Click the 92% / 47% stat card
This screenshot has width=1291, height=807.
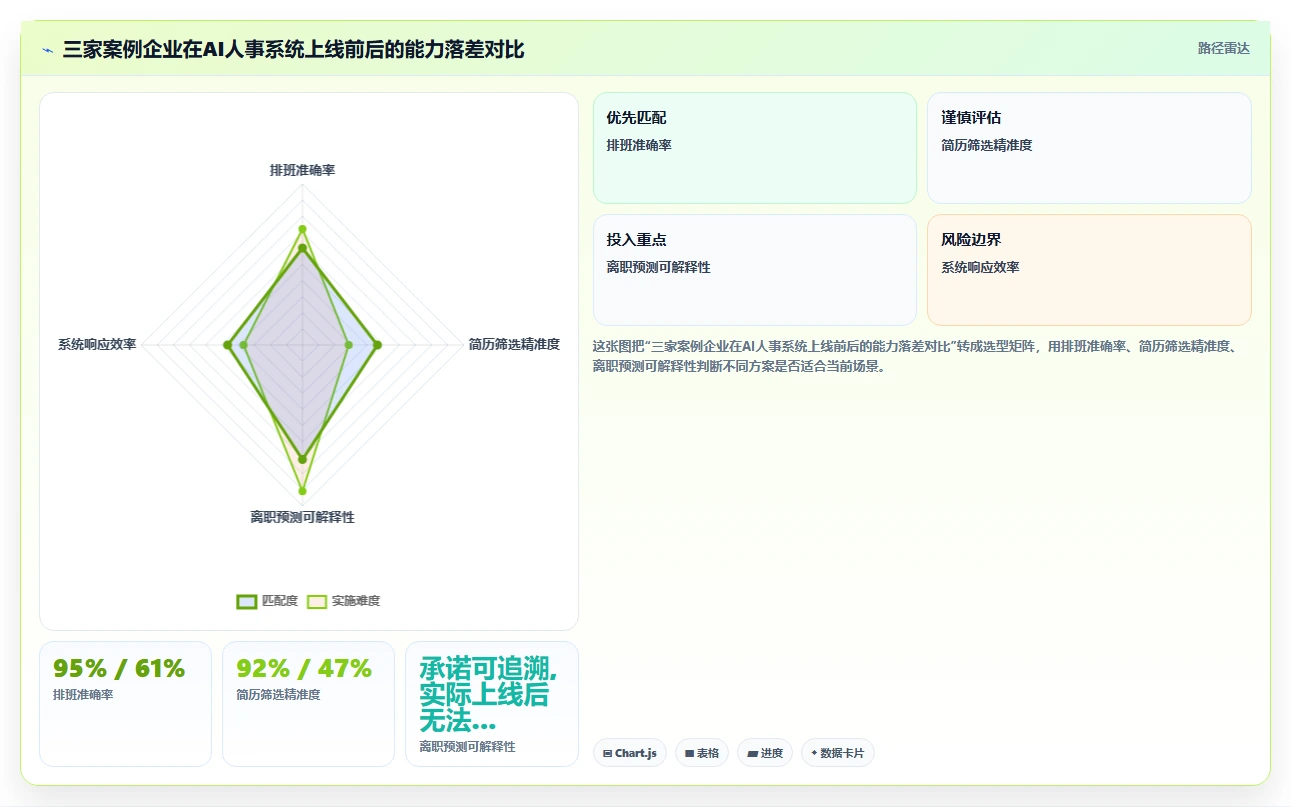point(308,704)
